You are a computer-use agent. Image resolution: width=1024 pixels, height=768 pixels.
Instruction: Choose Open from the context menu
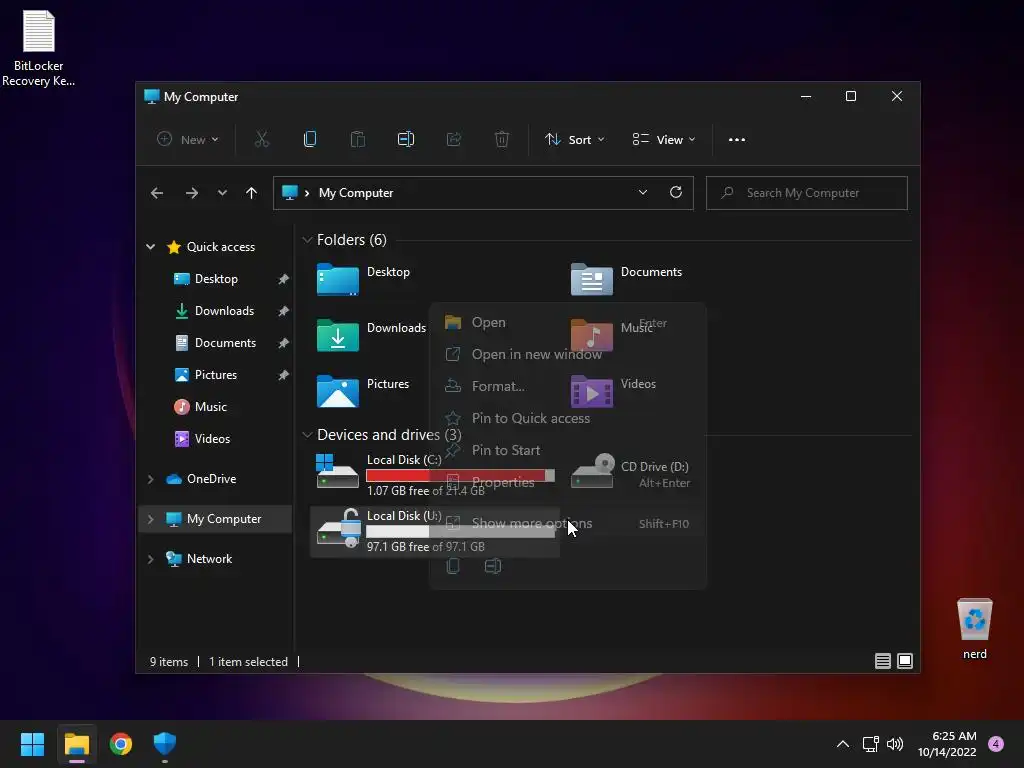pyautogui.click(x=567, y=322)
